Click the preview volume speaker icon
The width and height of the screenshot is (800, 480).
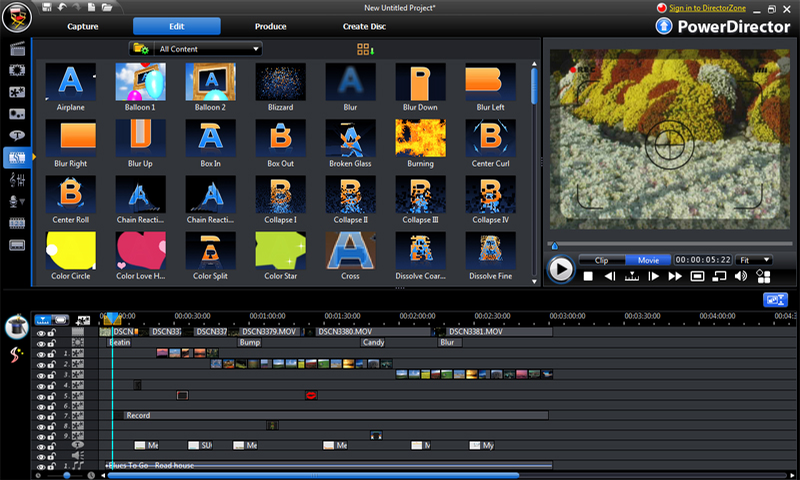pos(741,276)
